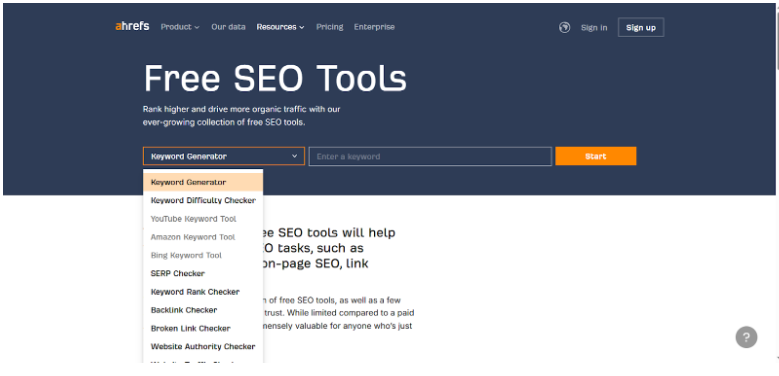Focus the Enter a keyword field
This screenshot has height=376, width=779.
click(430, 156)
